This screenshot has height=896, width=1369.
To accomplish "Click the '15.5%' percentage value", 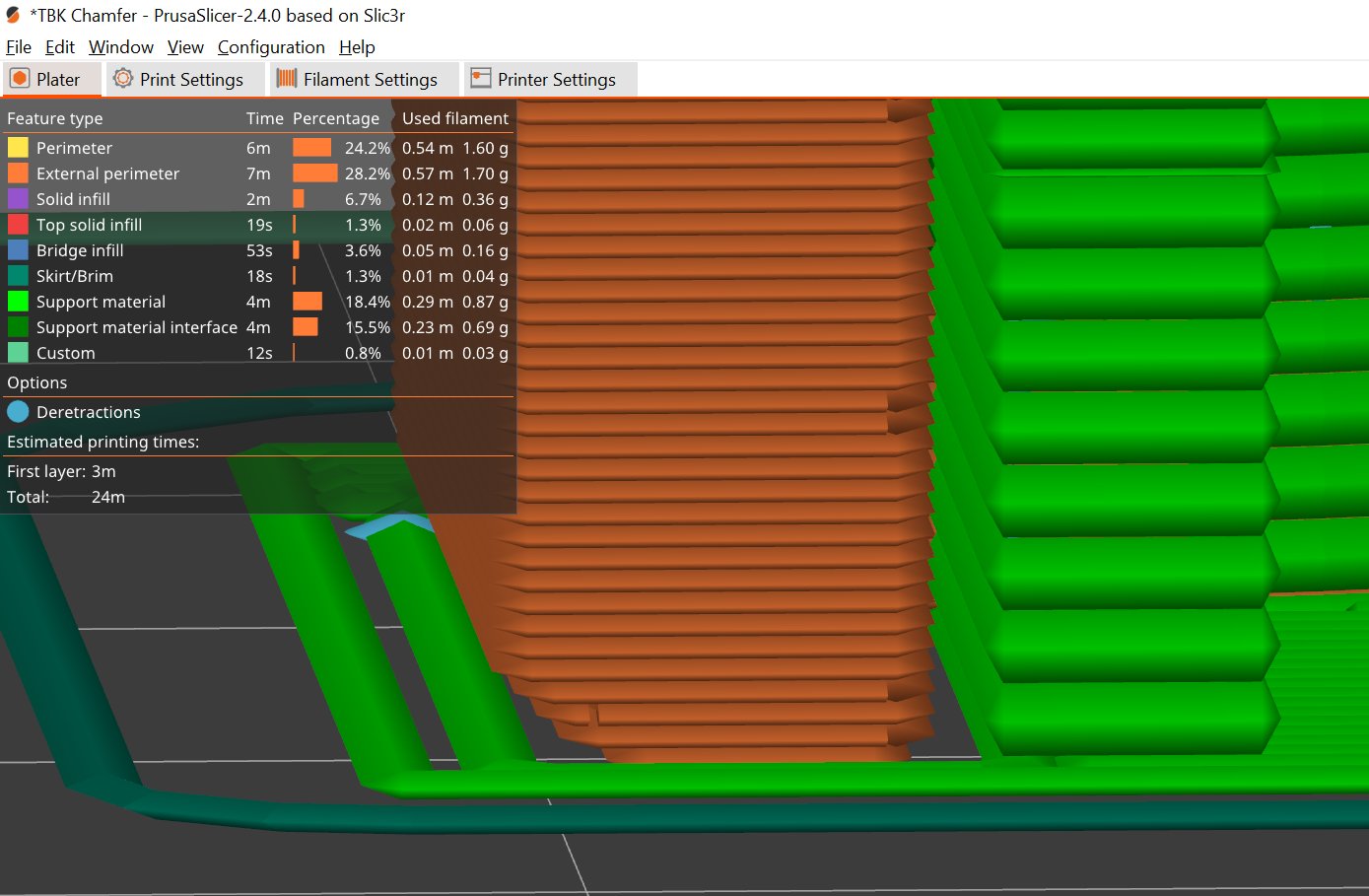I will pyautogui.click(x=368, y=327).
